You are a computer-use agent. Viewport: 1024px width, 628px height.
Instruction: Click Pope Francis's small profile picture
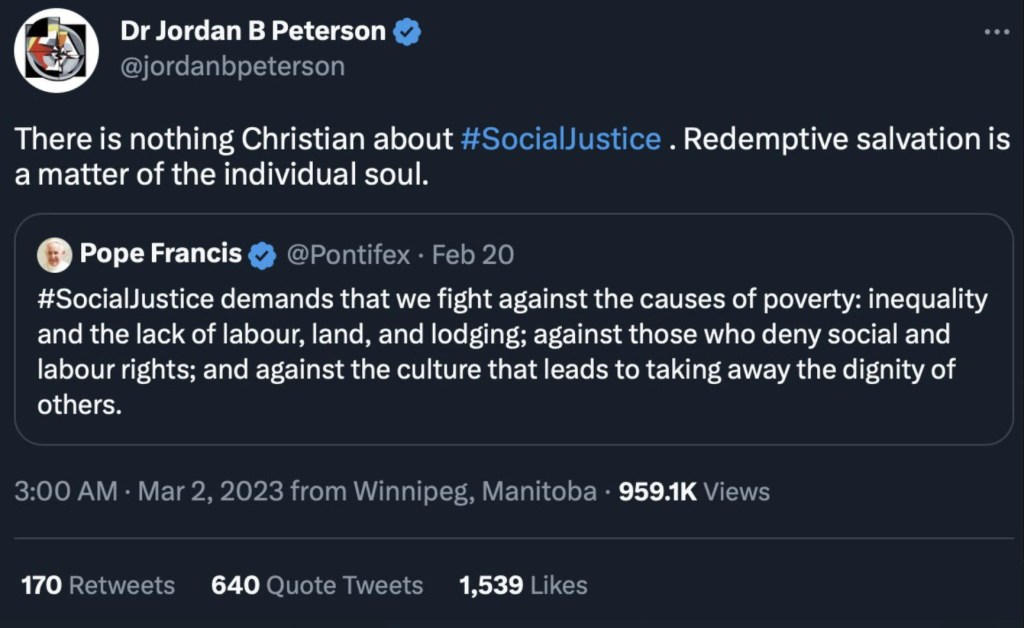click(55, 256)
